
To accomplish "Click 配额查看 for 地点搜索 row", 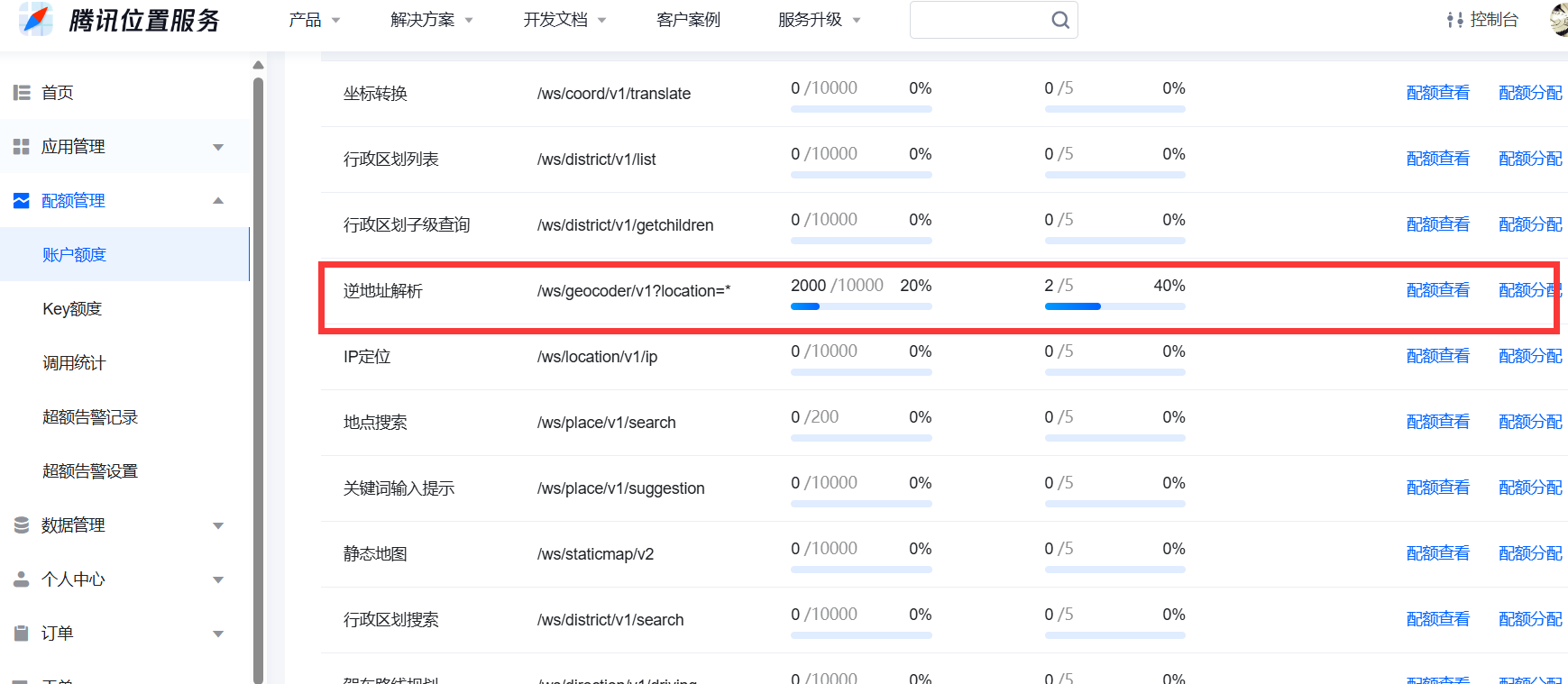I will click(x=1438, y=422).
